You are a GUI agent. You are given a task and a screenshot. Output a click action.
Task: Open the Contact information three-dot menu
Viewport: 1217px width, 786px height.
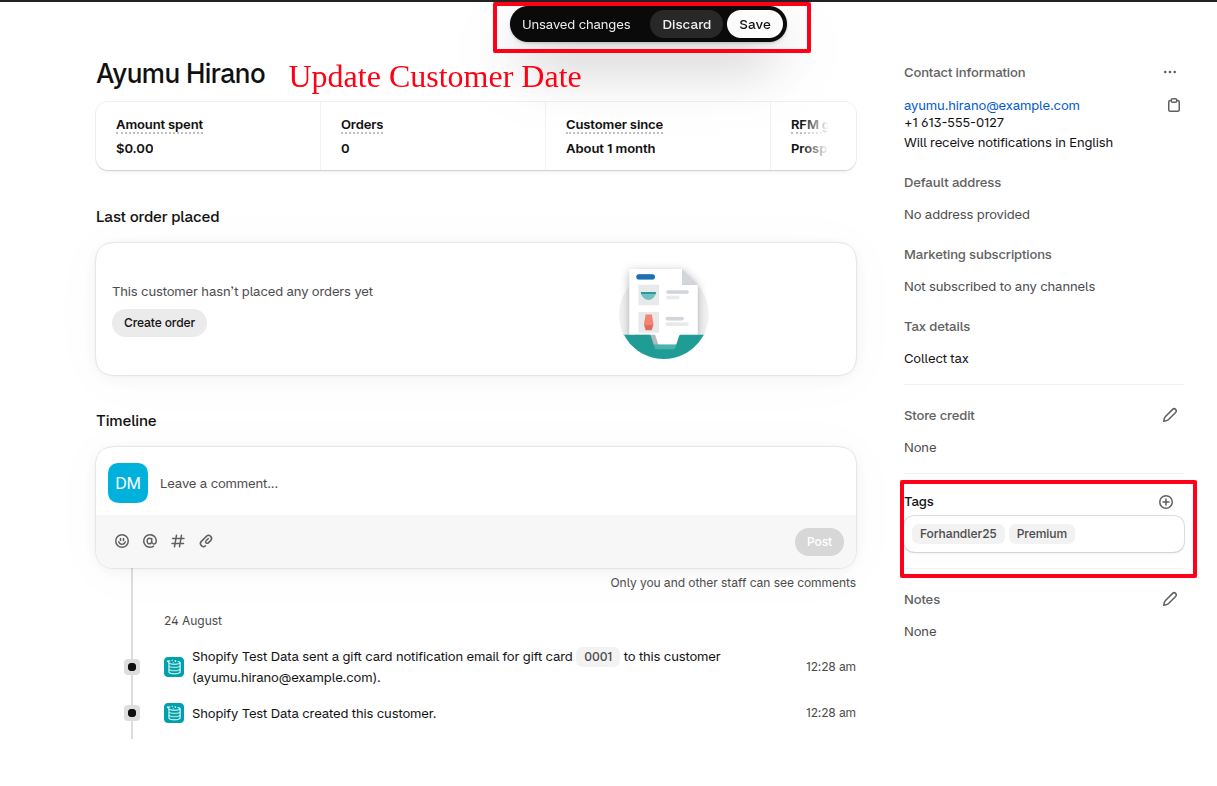click(x=1170, y=72)
